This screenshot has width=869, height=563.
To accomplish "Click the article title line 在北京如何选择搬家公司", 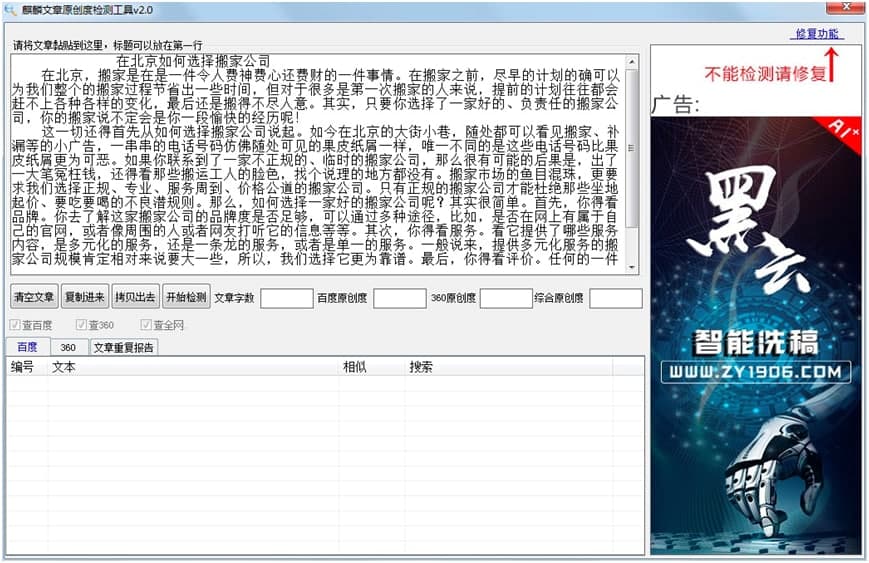I will click(x=193, y=61).
